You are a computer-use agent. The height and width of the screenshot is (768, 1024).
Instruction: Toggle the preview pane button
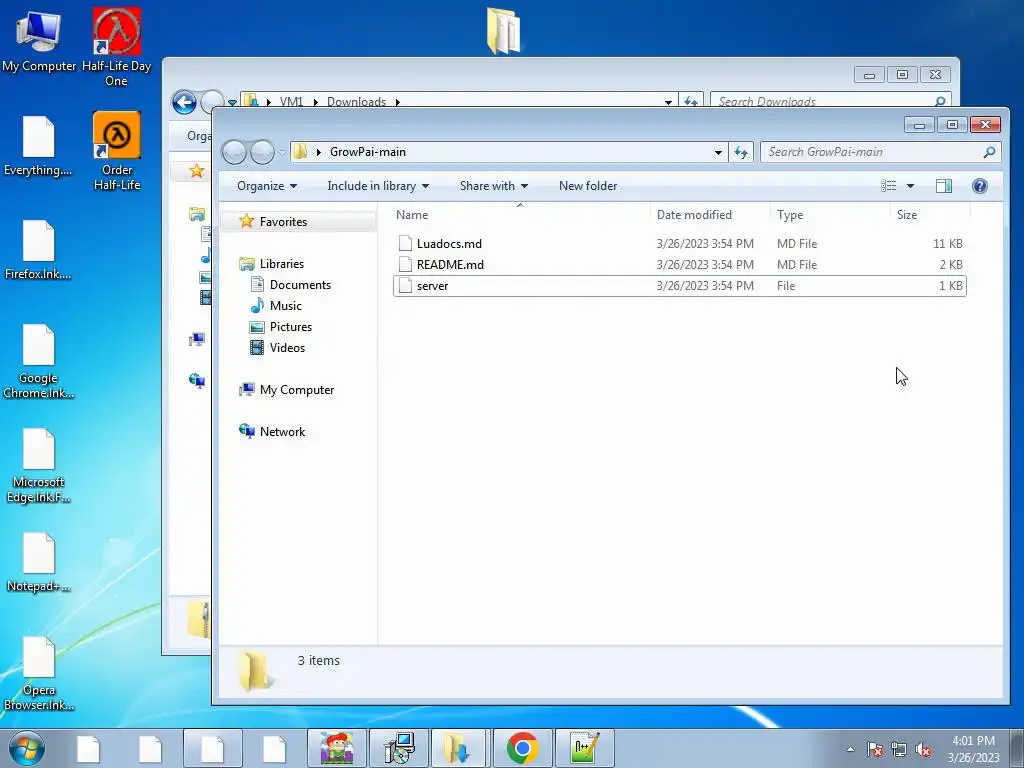pos(944,186)
